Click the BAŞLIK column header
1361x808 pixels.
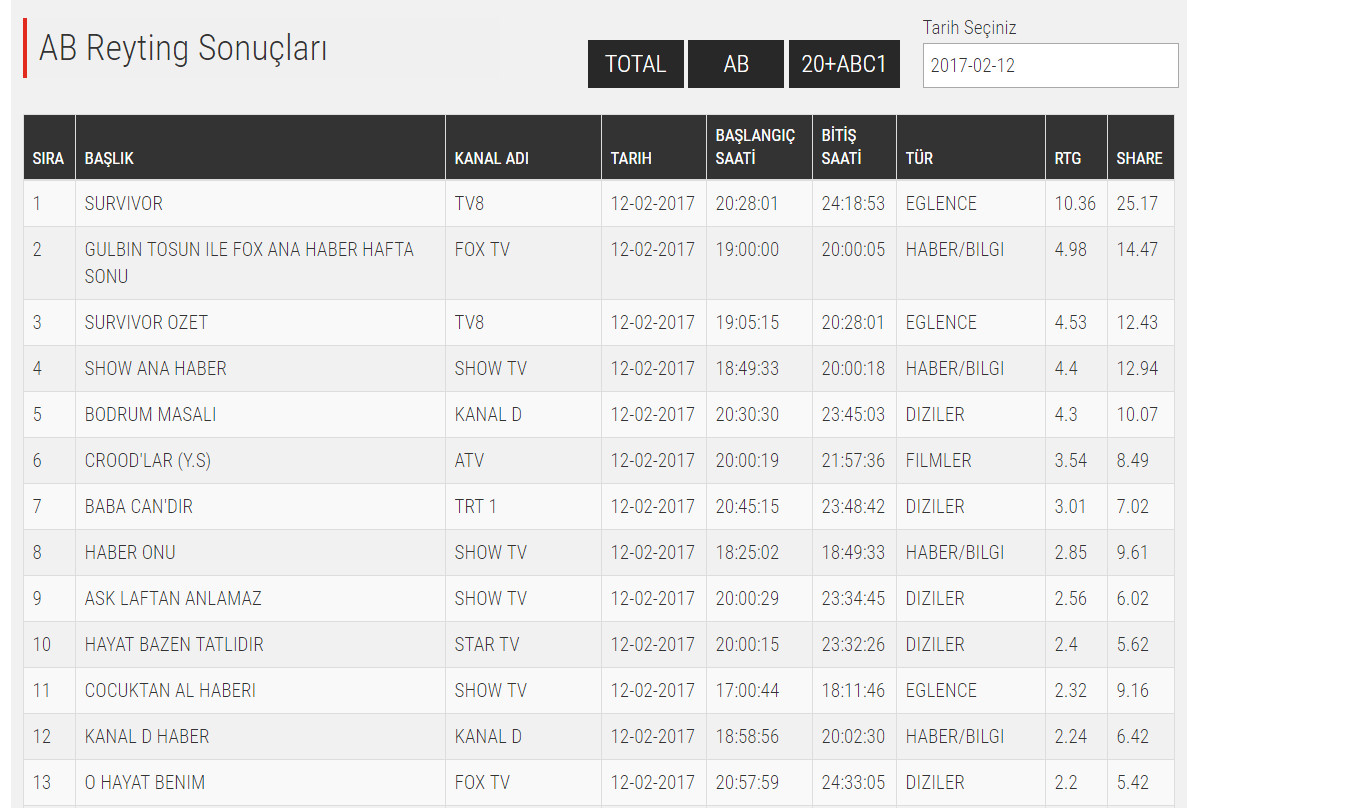pyautogui.click(x=109, y=158)
